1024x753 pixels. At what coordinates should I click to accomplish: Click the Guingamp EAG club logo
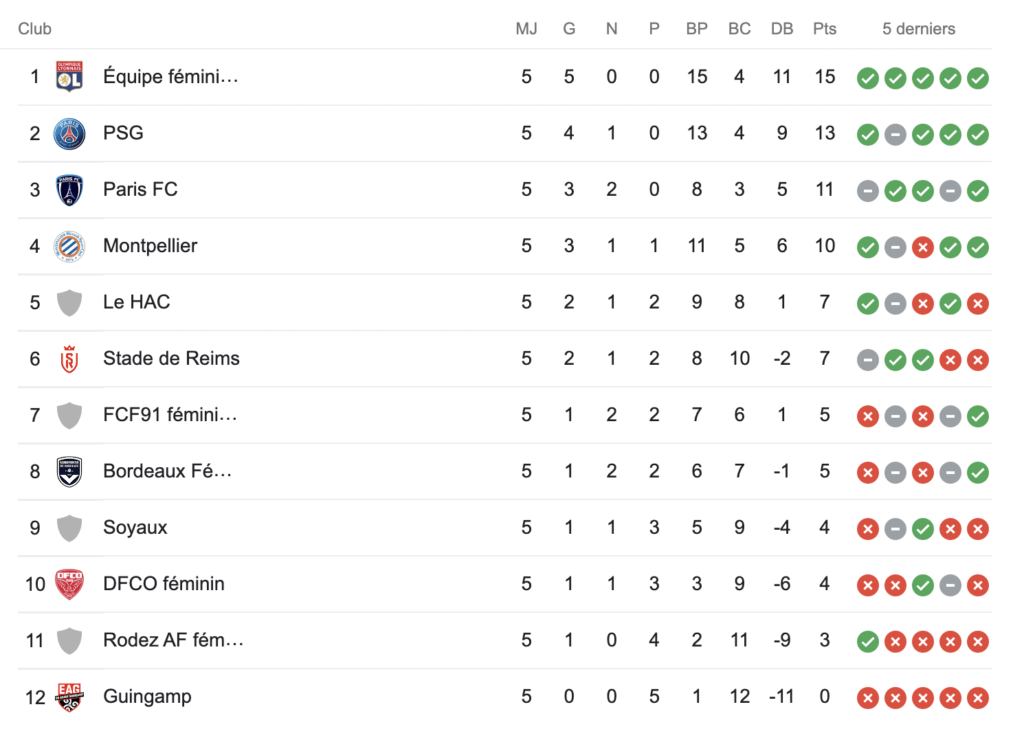pyautogui.click(x=69, y=697)
